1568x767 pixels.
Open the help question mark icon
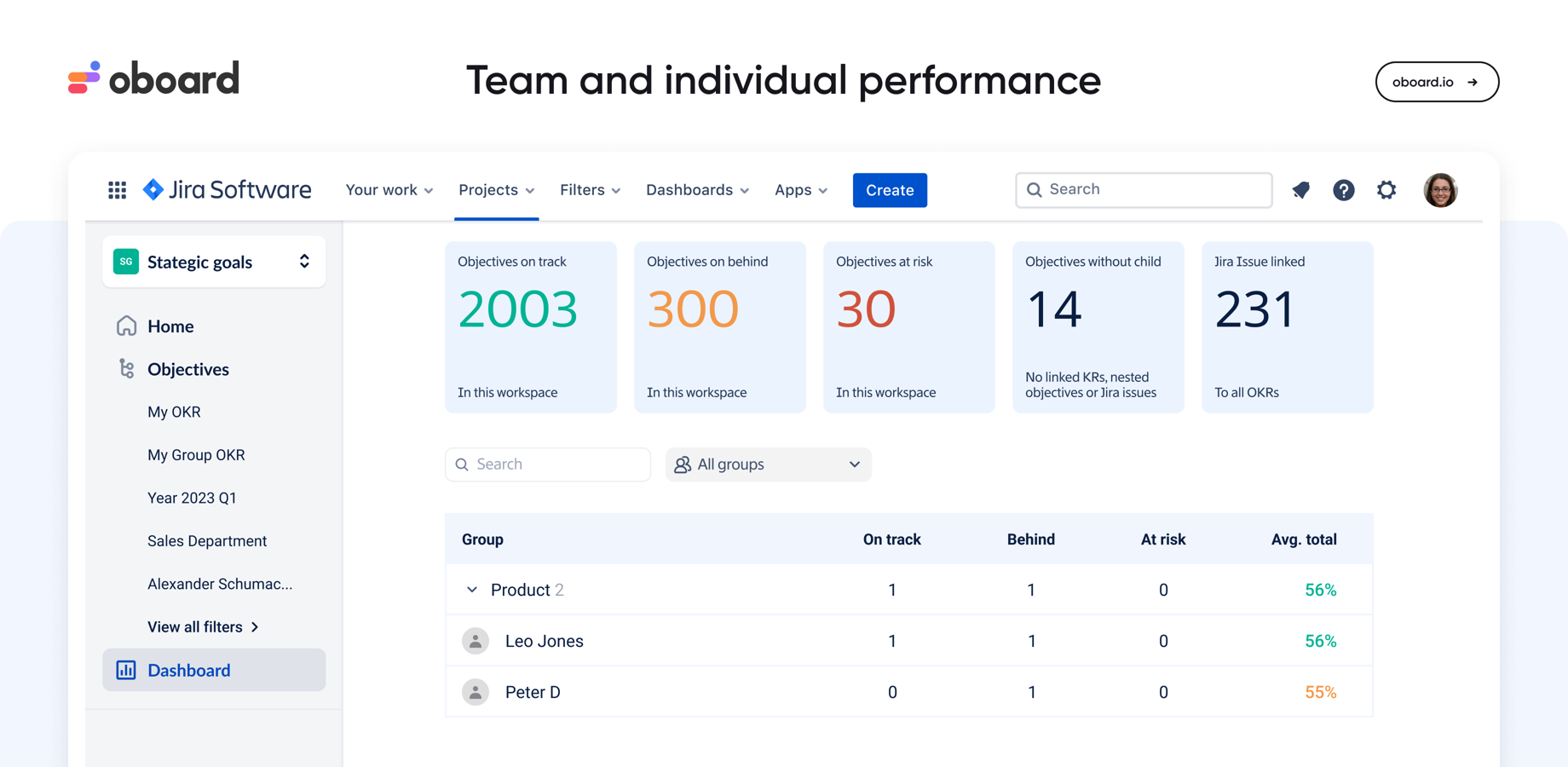tap(1344, 190)
